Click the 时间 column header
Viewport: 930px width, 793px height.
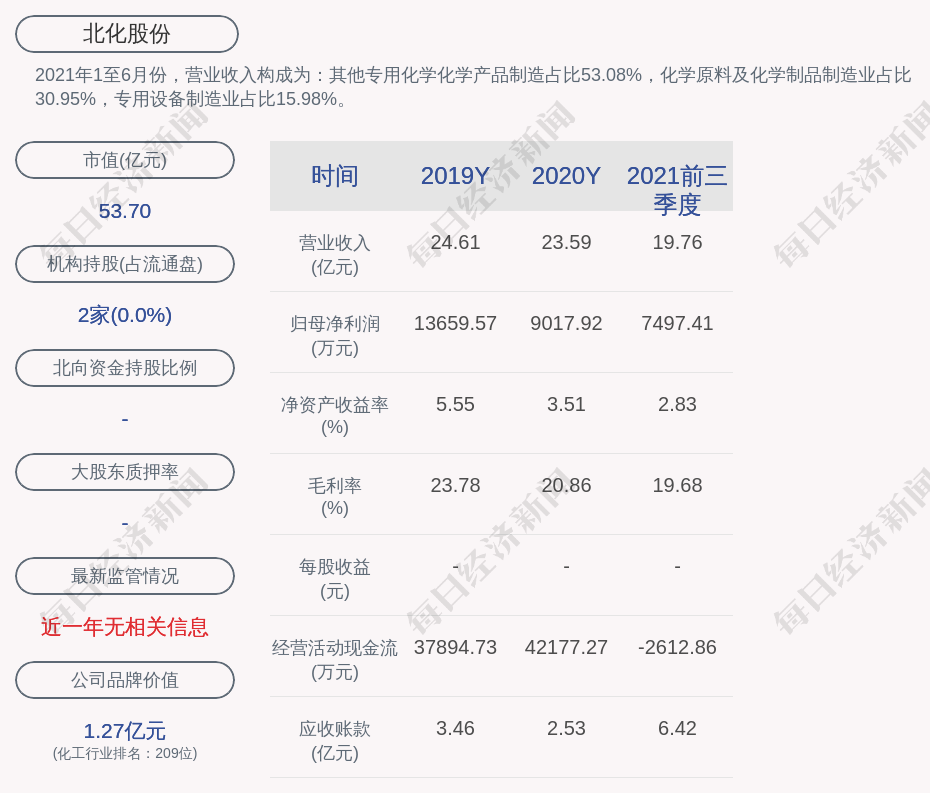[335, 176]
